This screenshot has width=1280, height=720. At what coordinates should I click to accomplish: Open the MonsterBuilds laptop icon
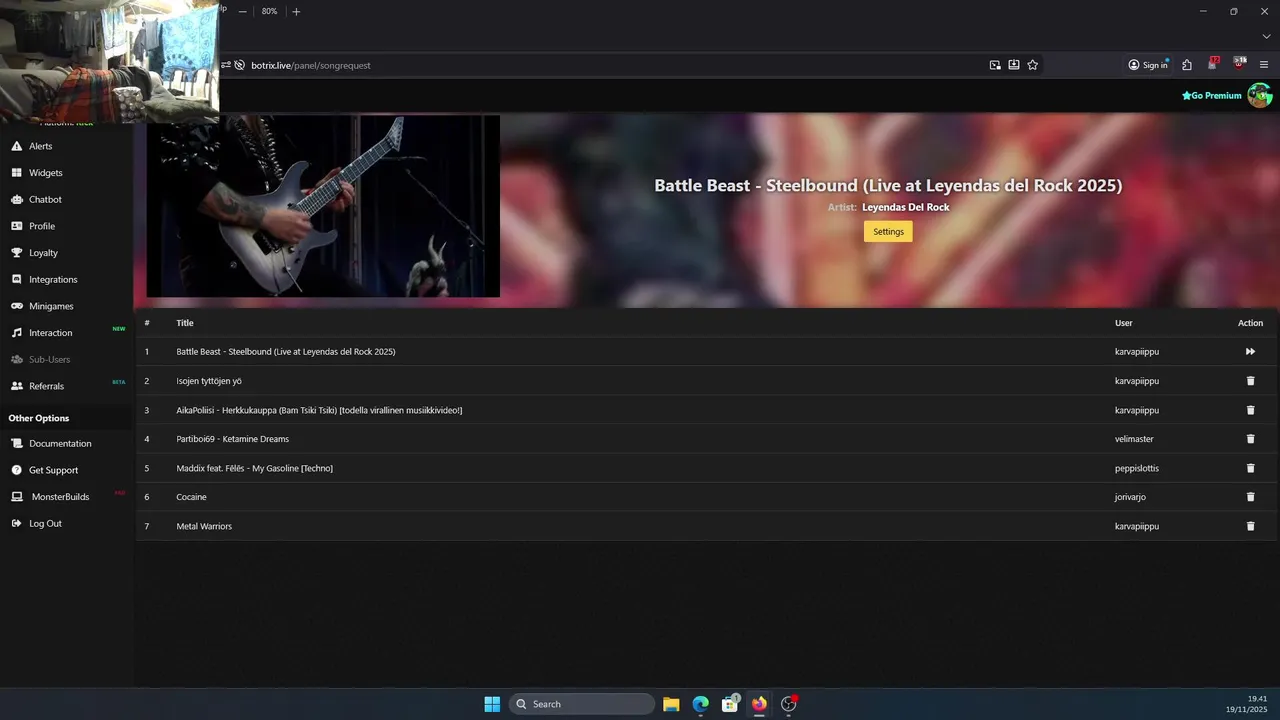coord(16,497)
